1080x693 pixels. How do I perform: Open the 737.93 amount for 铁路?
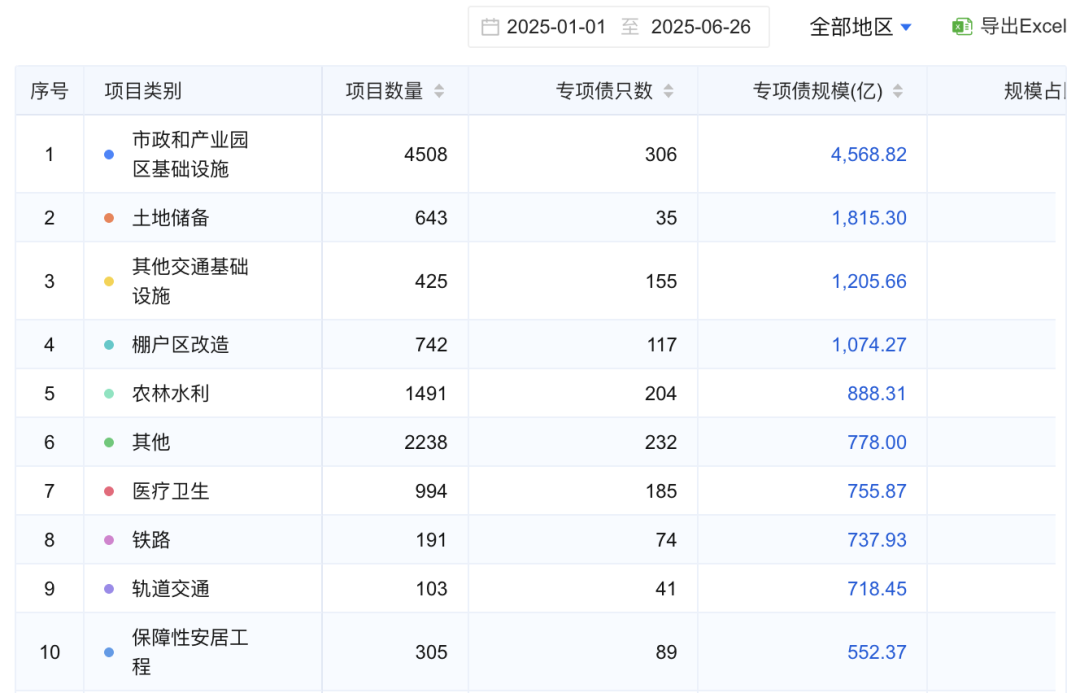(876, 540)
